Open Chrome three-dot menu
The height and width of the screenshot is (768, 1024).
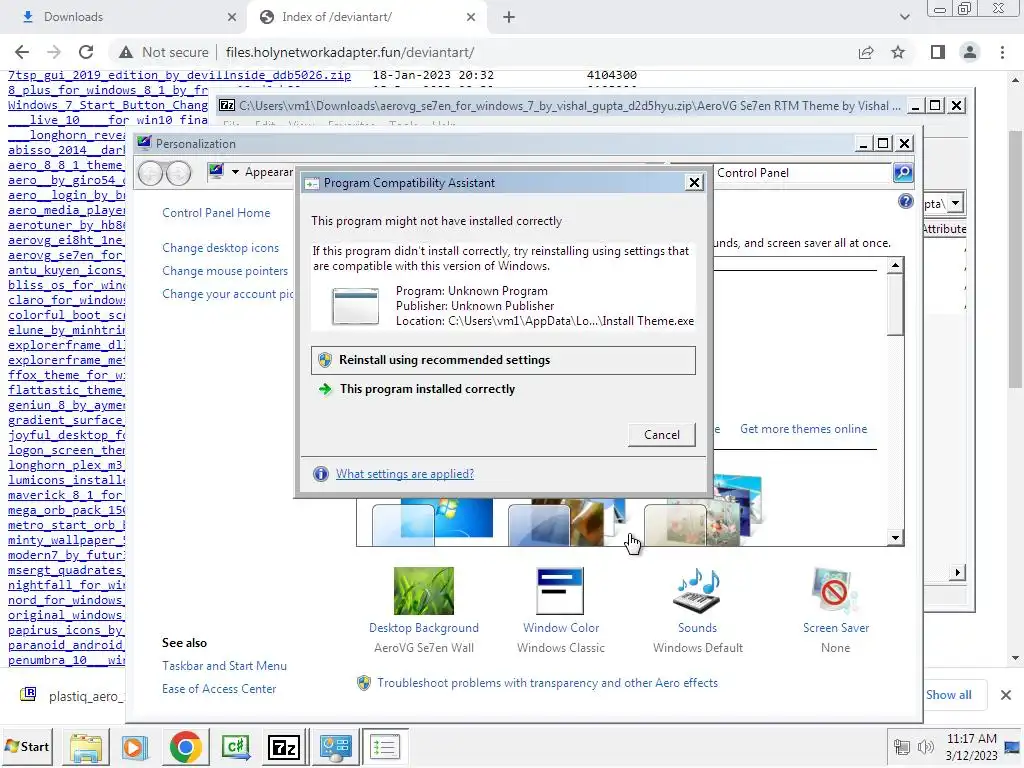(1002, 52)
